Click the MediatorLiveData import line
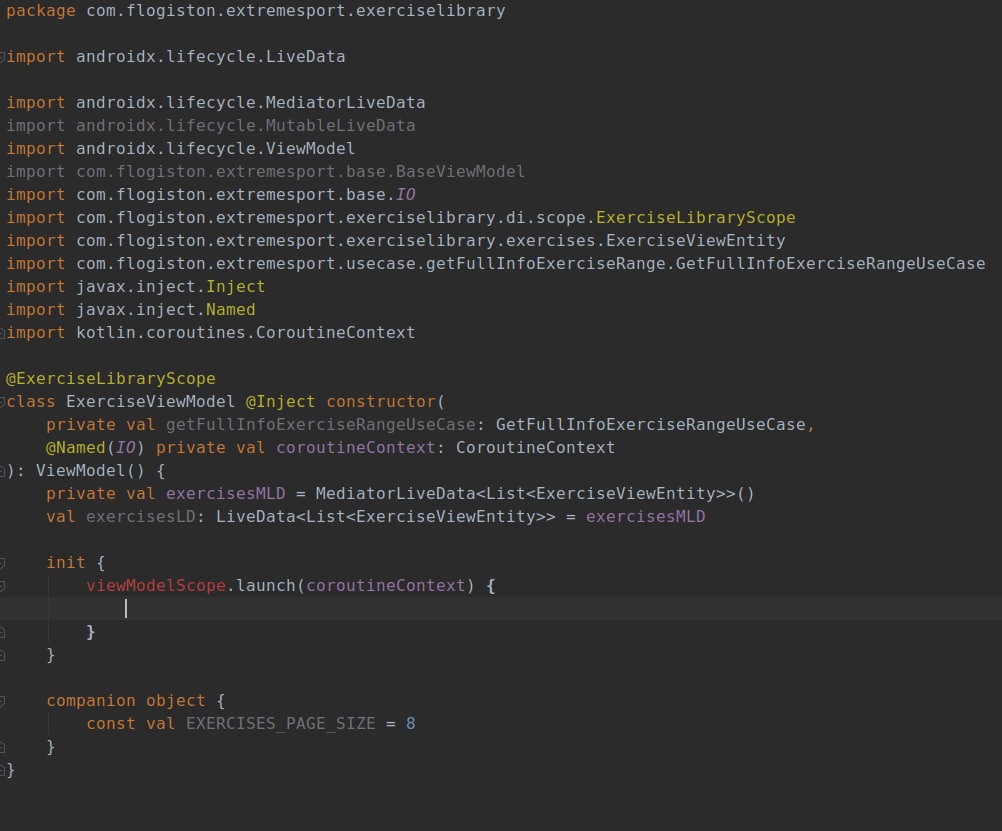The image size is (1002, 831). 215,103
